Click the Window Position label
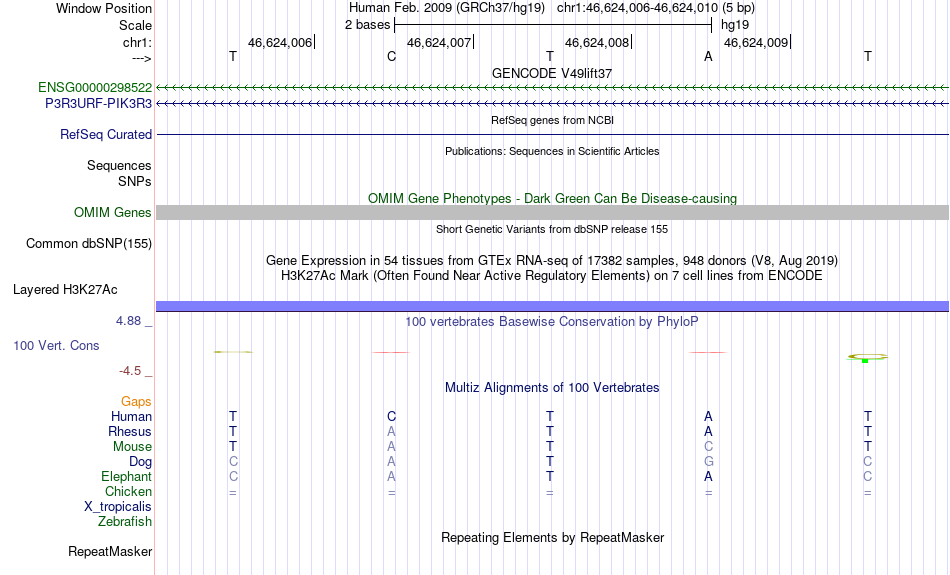This screenshot has width=950, height=575. pyautogui.click(x=104, y=8)
